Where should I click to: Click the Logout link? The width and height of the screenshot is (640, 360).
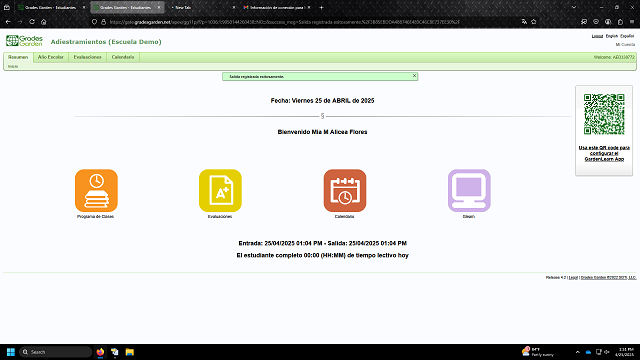point(597,36)
